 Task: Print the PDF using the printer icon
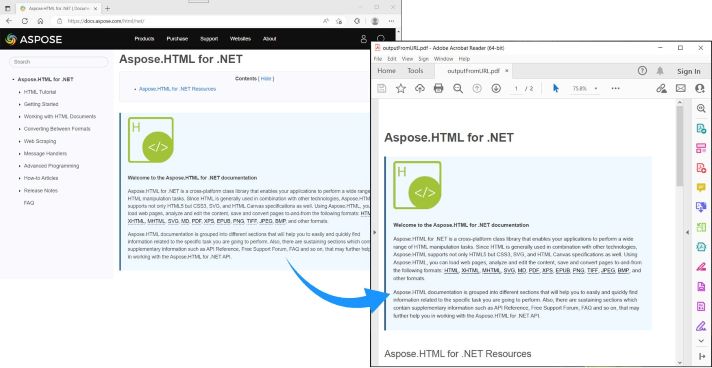tap(438, 89)
